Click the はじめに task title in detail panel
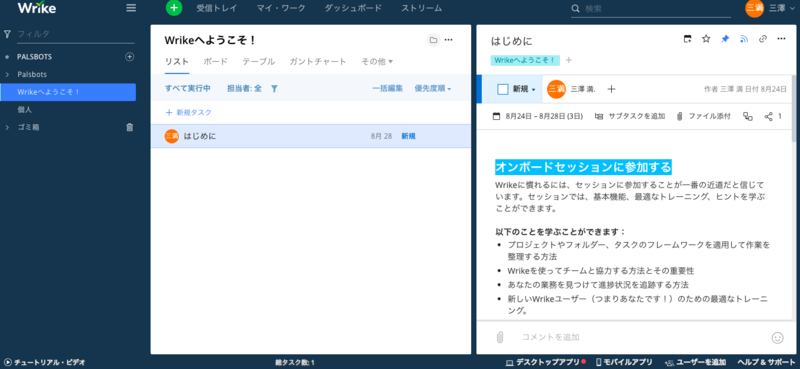Viewport: 800px width, 369px height. point(511,41)
